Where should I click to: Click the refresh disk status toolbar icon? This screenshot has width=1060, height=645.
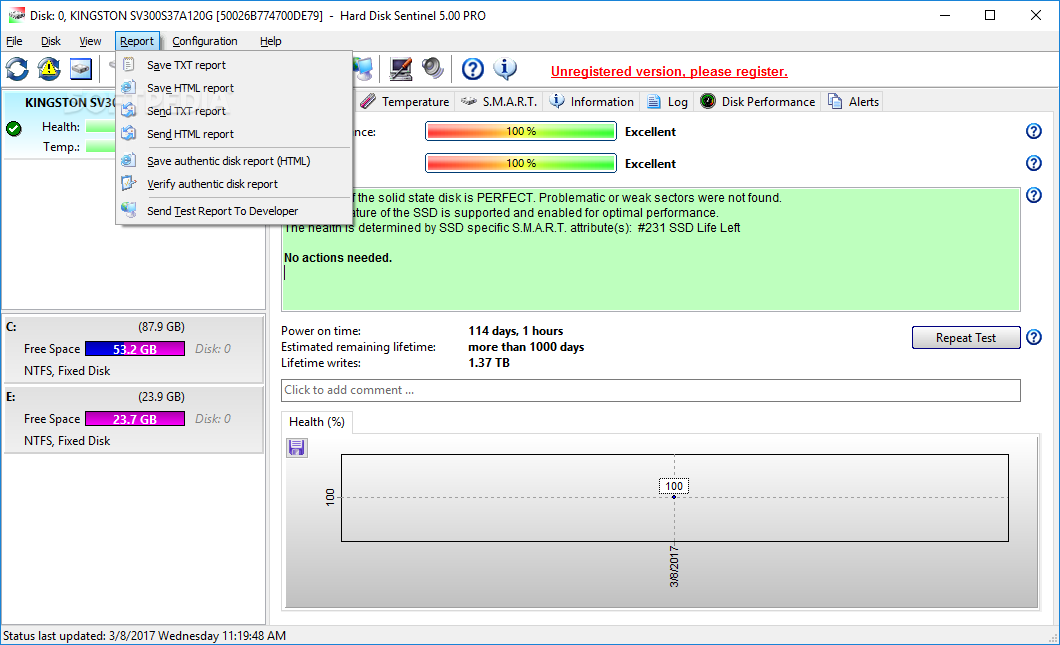coord(18,69)
